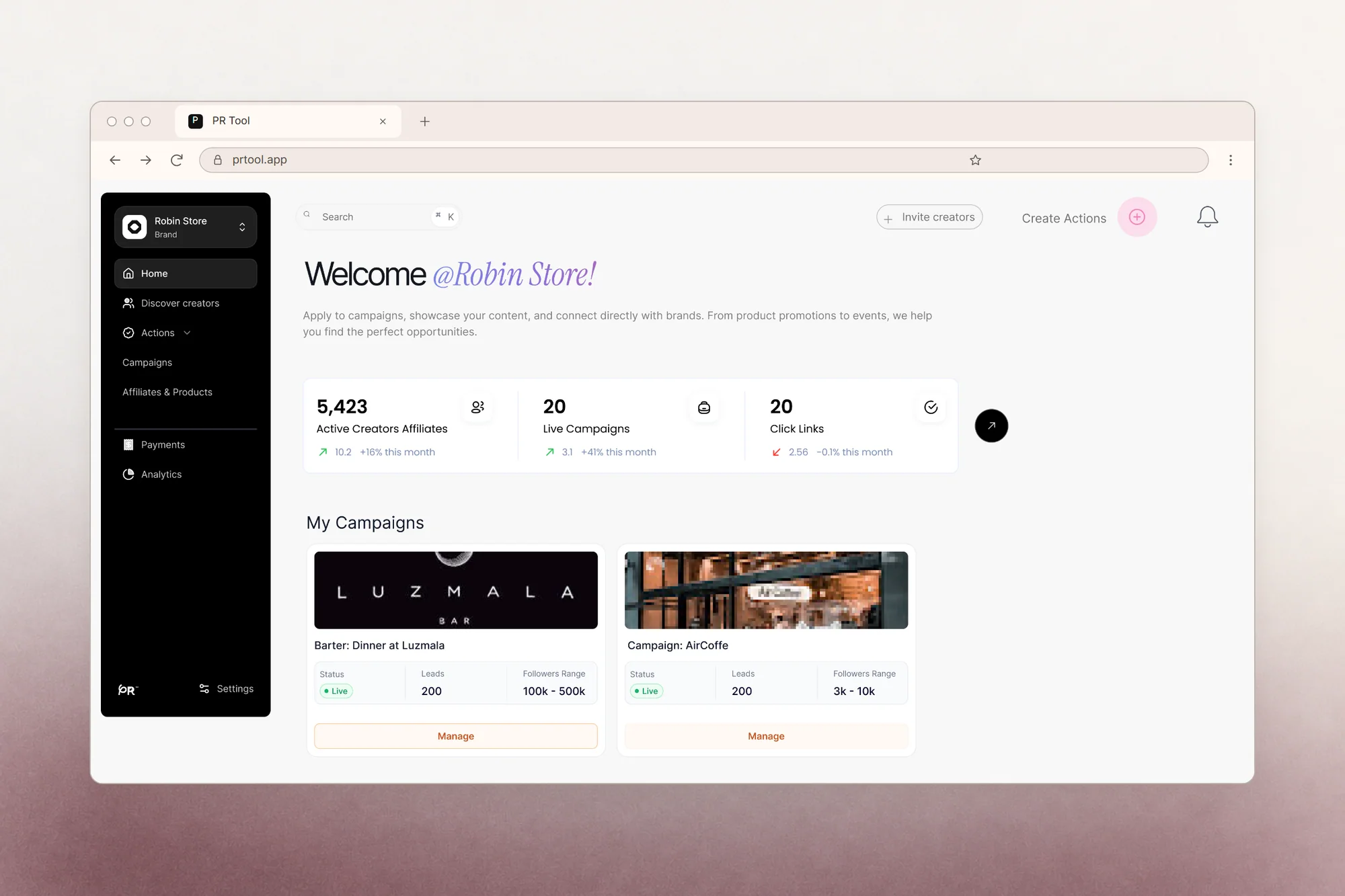Go to Home in sidebar
Image resolution: width=1345 pixels, height=896 pixels.
click(x=186, y=274)
